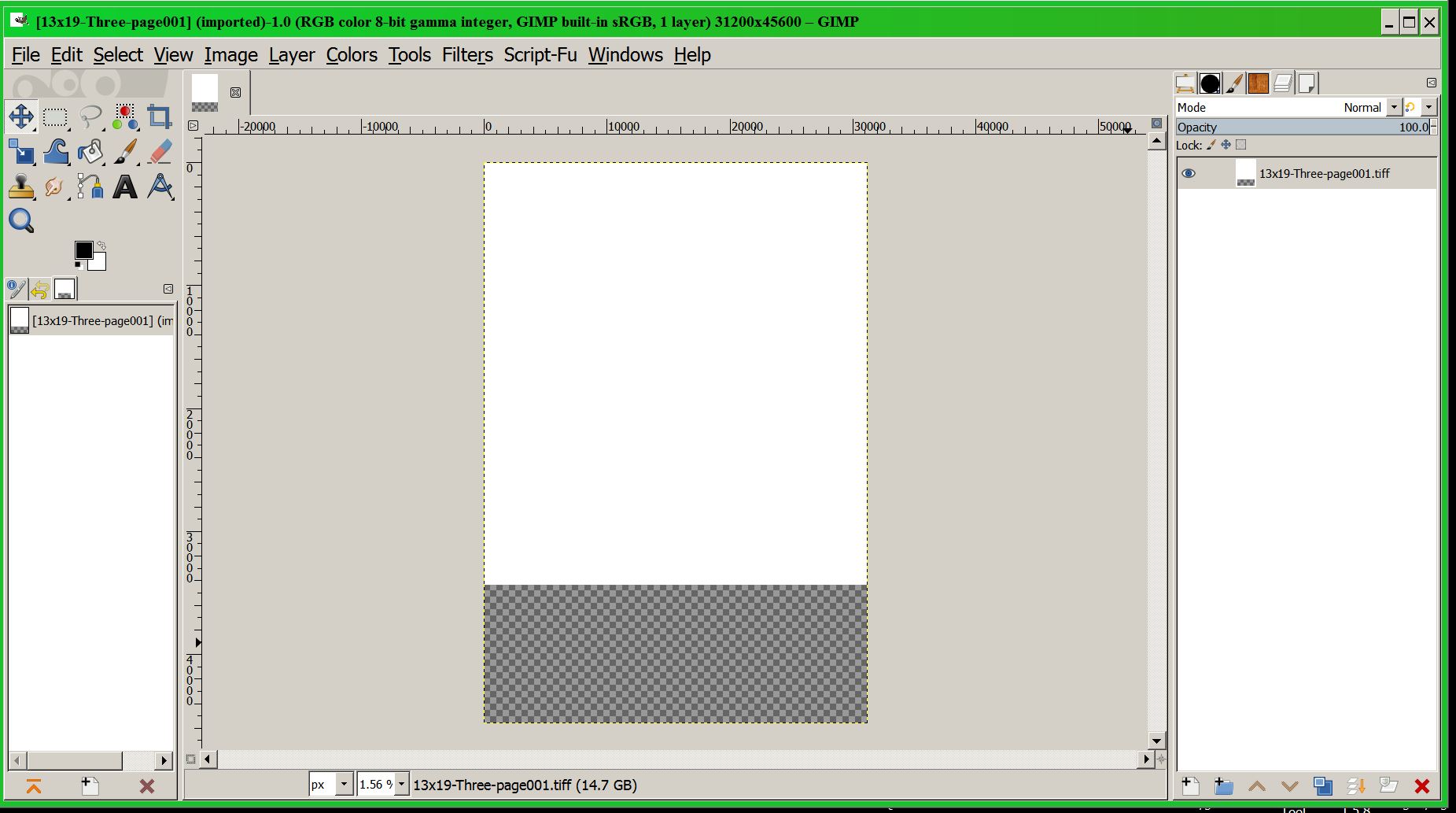Select the Bucket Fill tool
The width and height of the screenshot is (1456, 813).
click(x=90, y=152)
